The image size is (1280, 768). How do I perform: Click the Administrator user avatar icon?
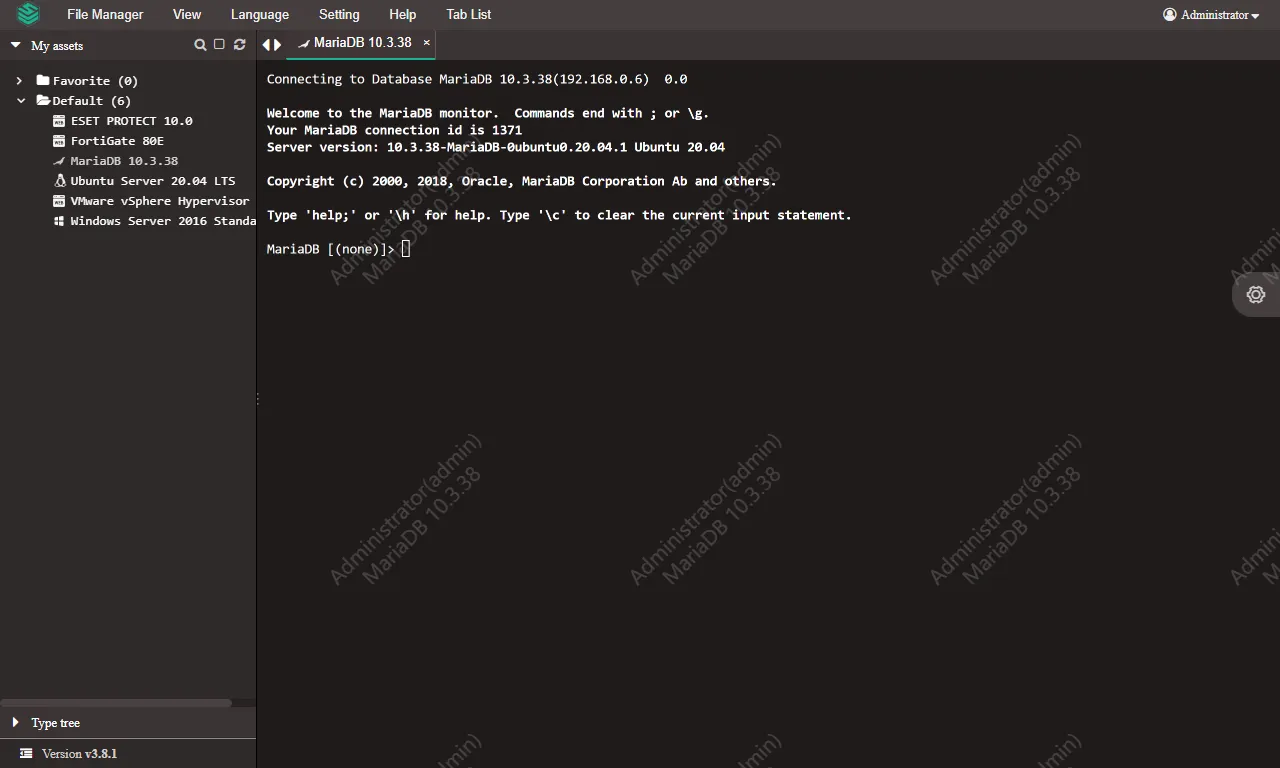(1170, 15)
